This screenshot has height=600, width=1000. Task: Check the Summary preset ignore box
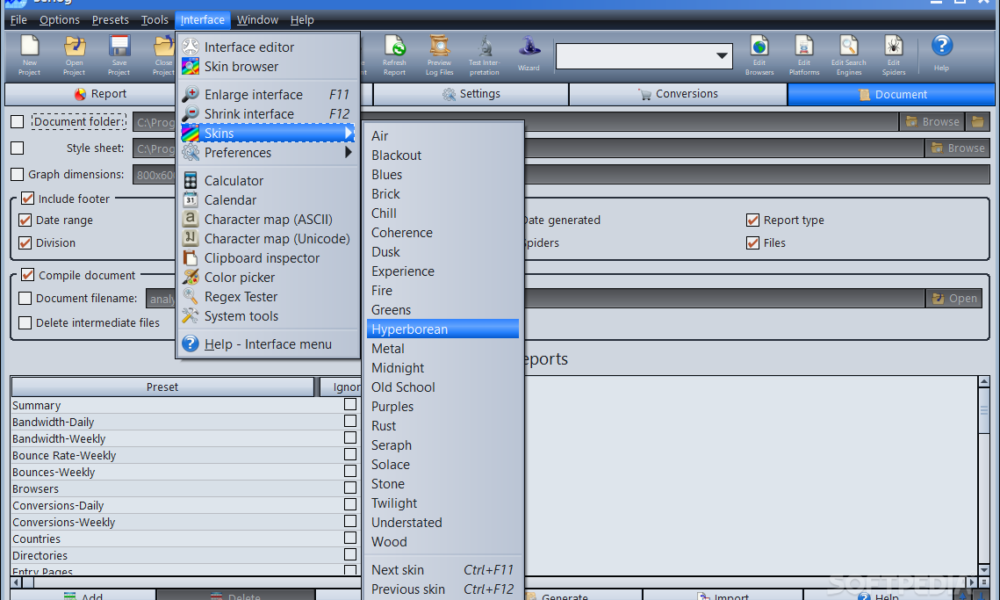coord(350,405)
